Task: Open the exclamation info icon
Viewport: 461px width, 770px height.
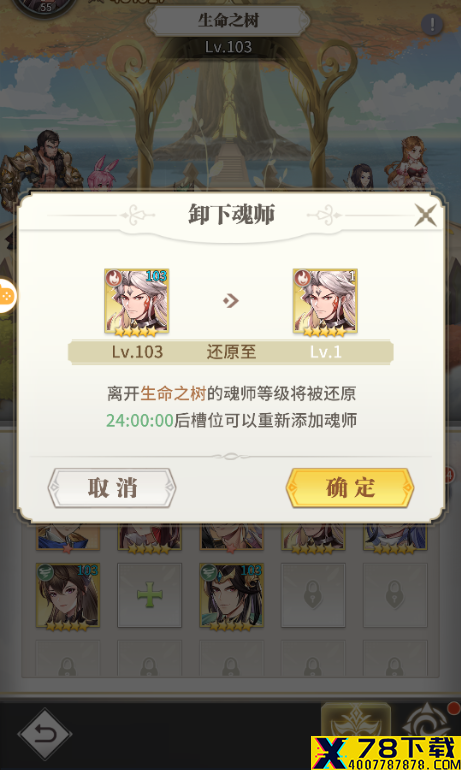Action: coord(432,25)
